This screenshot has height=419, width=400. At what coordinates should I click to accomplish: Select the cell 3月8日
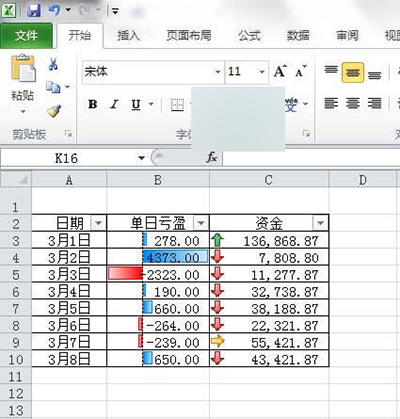click(x=69, y=359)
